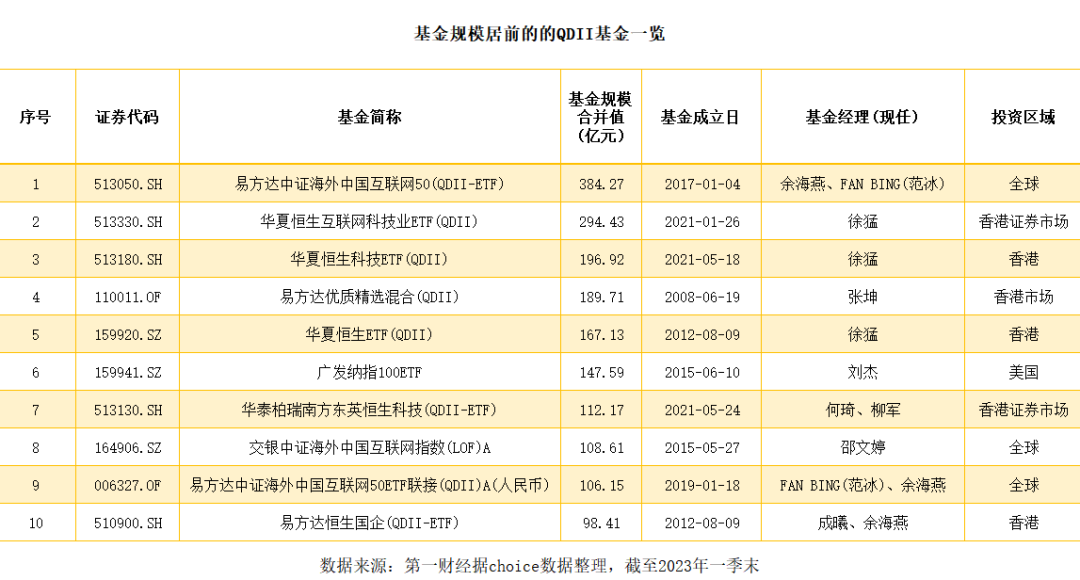Viewport: 1080px width, 580px height.
Task: Click fund size value 294.43
Action: (601, 222)
